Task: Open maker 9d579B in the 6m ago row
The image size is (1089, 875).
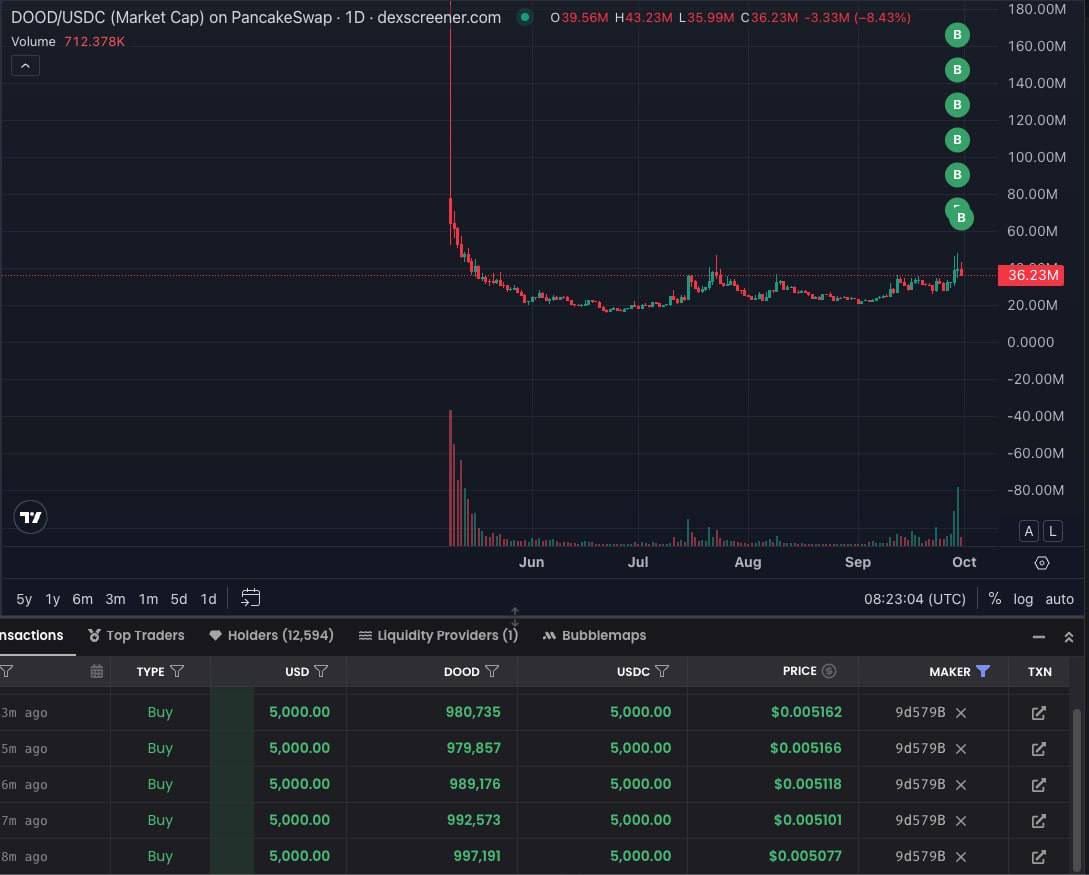Action: point(920,785)
